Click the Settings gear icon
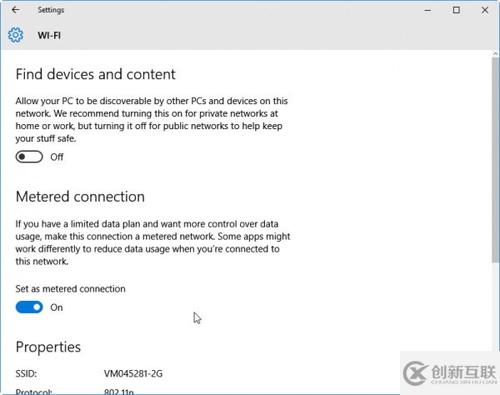 coord(16,35)
